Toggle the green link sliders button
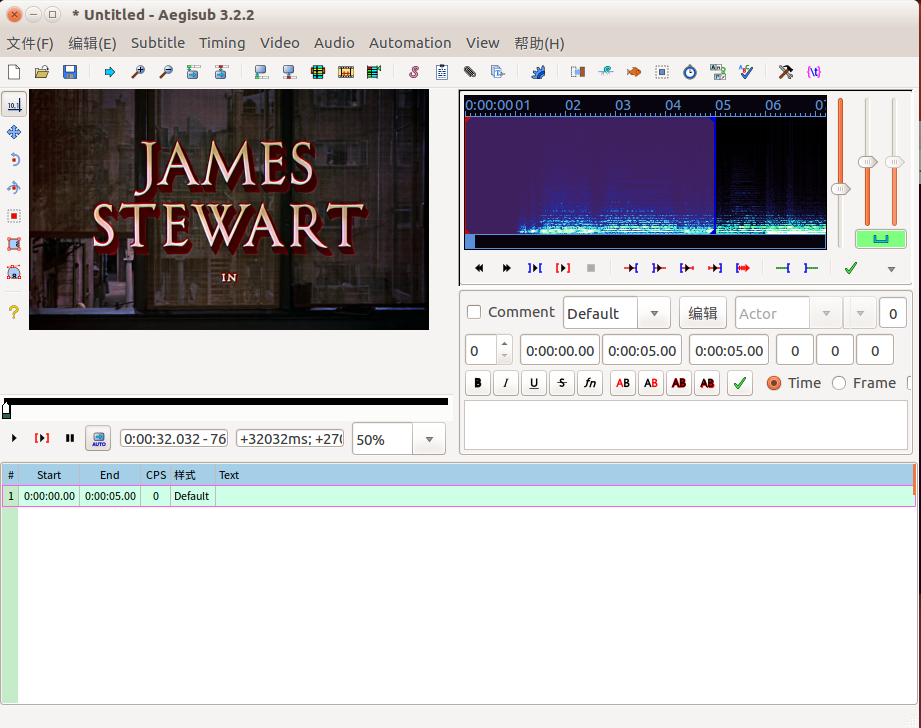The width and height of the screenshot is (921, 728). pyautogui.click(x=880, y=239)
